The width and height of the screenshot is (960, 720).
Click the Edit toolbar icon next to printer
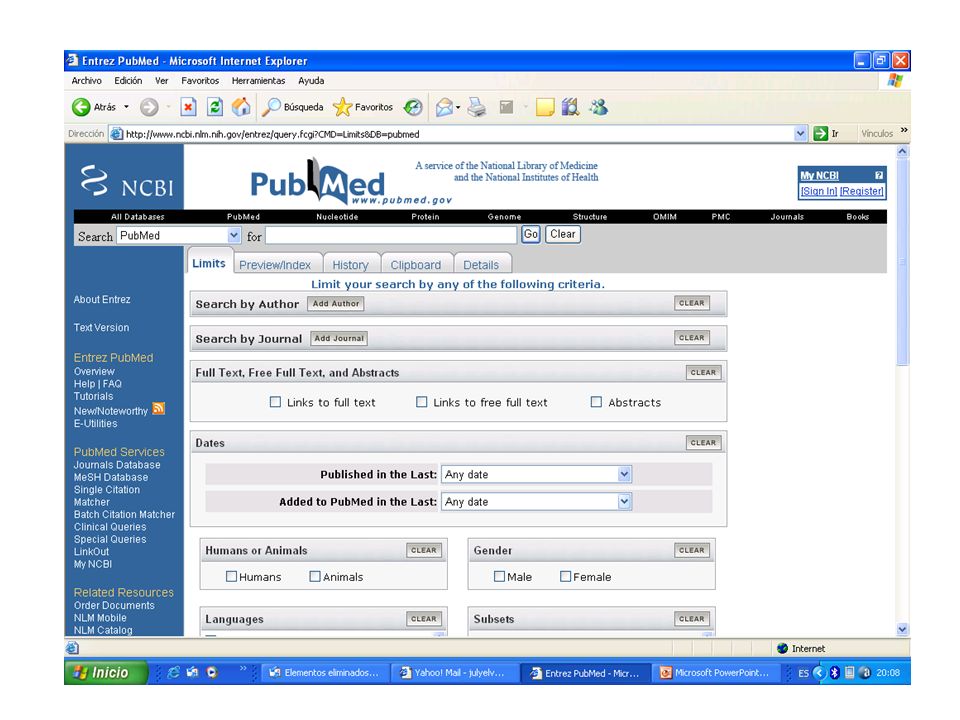(506, 107)
